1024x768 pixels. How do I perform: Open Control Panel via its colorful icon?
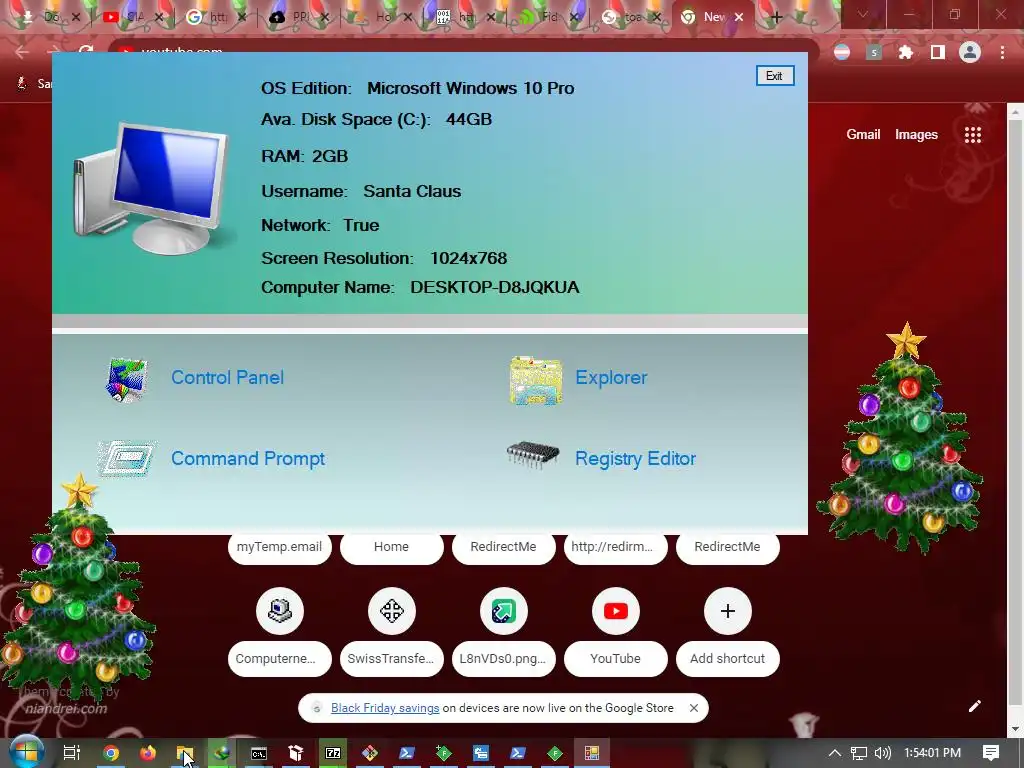127,379
